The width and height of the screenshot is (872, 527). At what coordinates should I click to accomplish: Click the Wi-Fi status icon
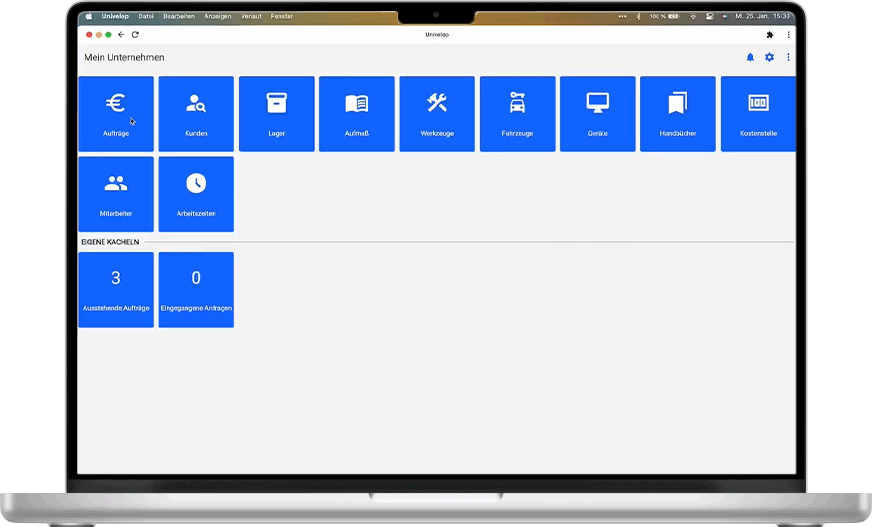(x=693, y=16)
